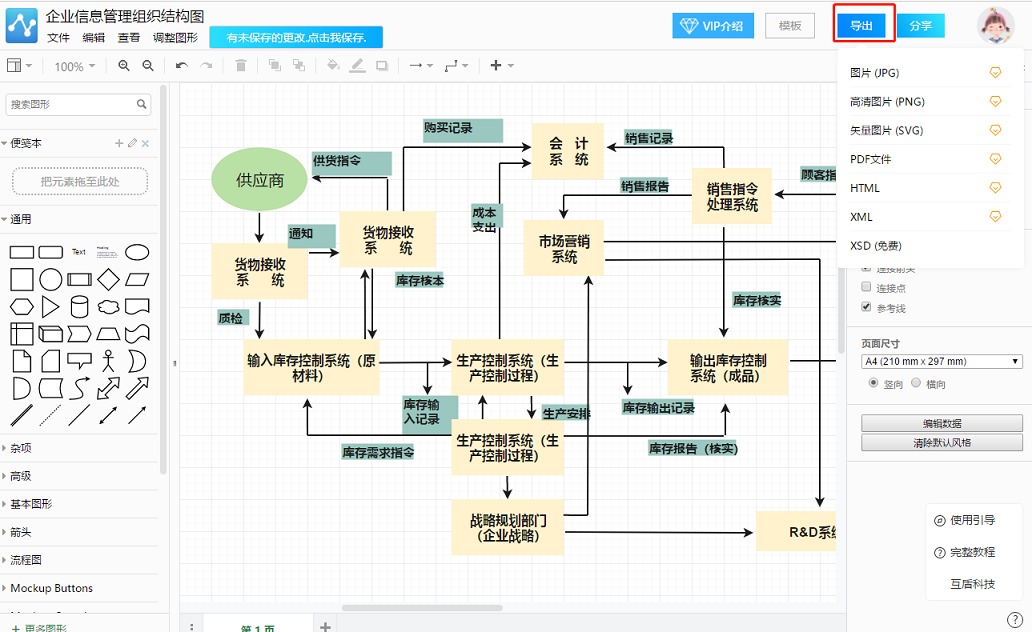Select the actor stick figure shape
The image size is (1032, 632).
[x=108, y=361]
